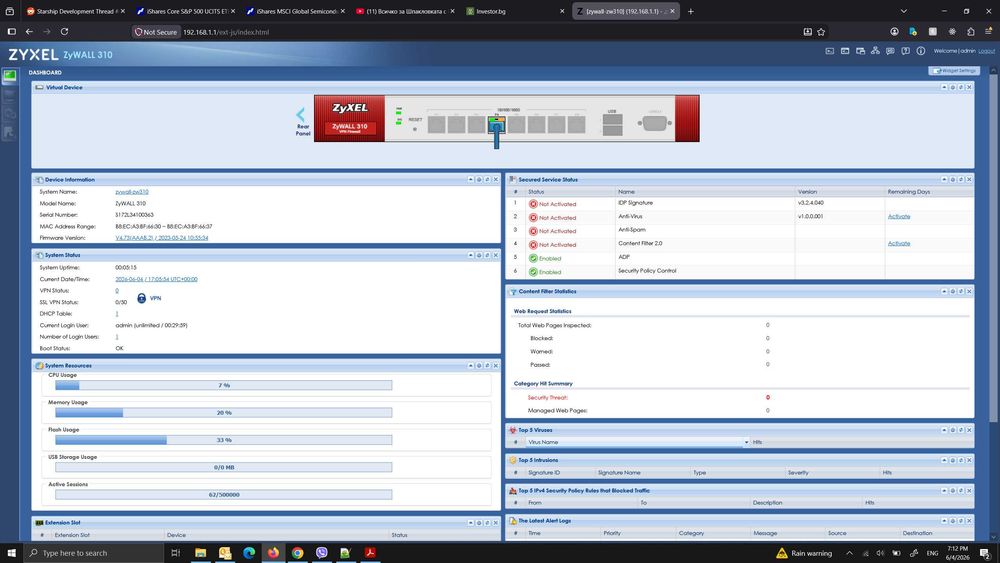The image size is (1000, 563).
Task: Click the Windows taskbar search box
Action: coord(94,553)
